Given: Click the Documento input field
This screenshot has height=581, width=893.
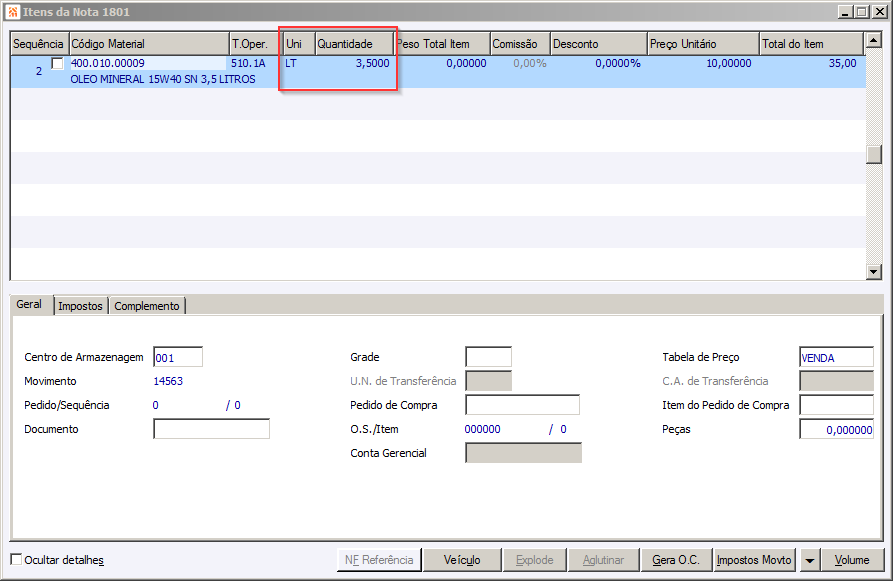Looking at the screenshot, I should (x=211, y=429).
